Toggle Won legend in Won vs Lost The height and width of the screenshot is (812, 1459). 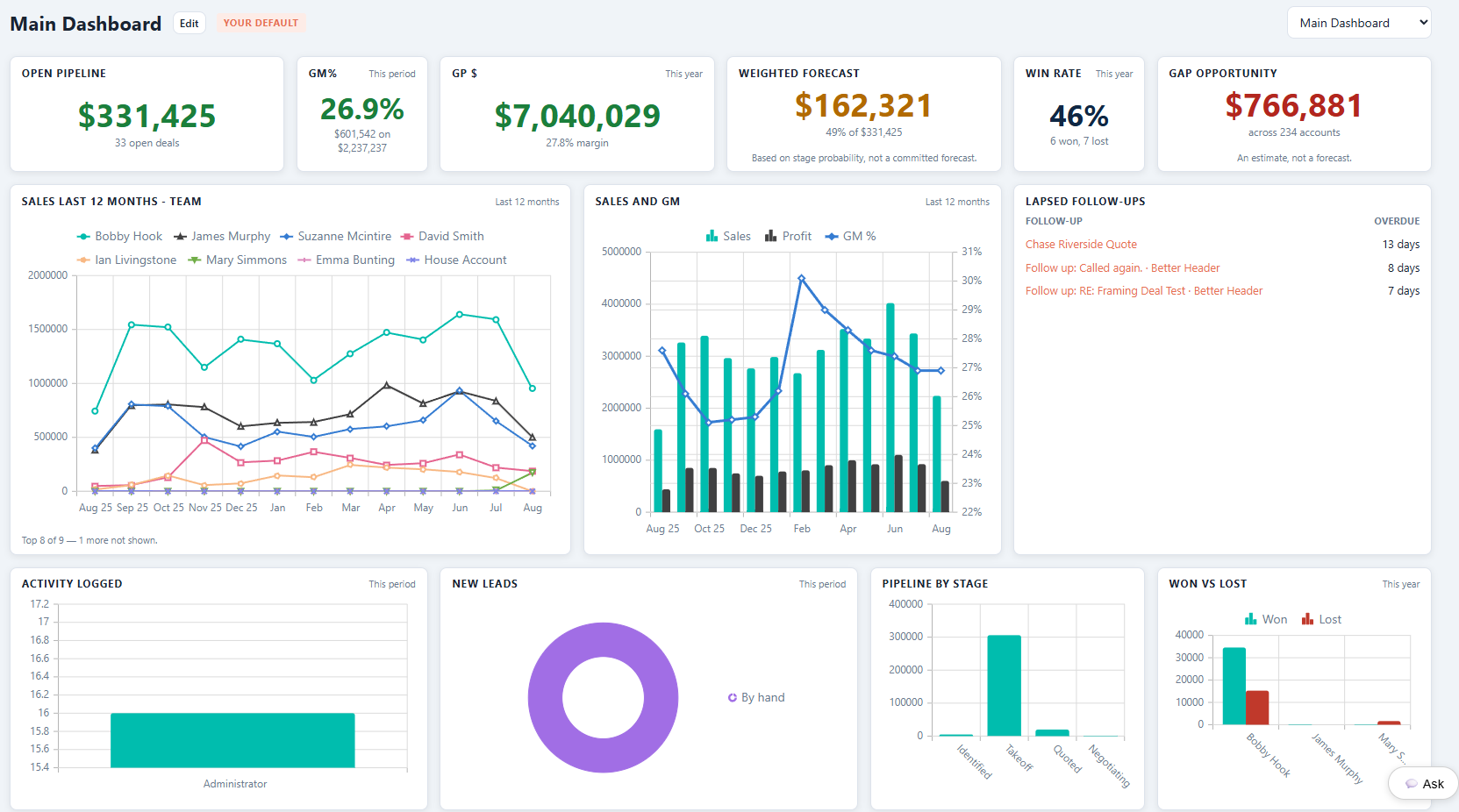click(1266, 620)
